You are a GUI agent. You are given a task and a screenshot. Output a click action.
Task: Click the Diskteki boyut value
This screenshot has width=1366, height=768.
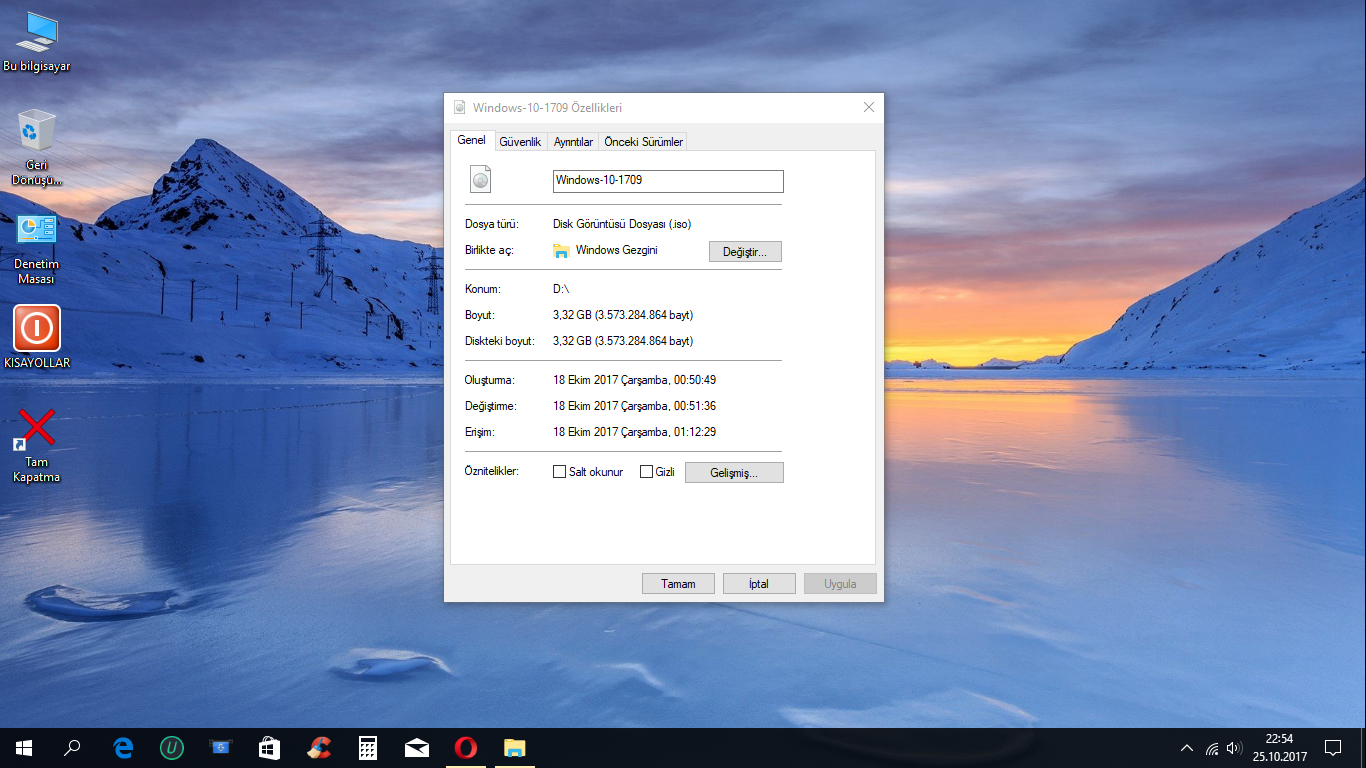click(623, 341)
